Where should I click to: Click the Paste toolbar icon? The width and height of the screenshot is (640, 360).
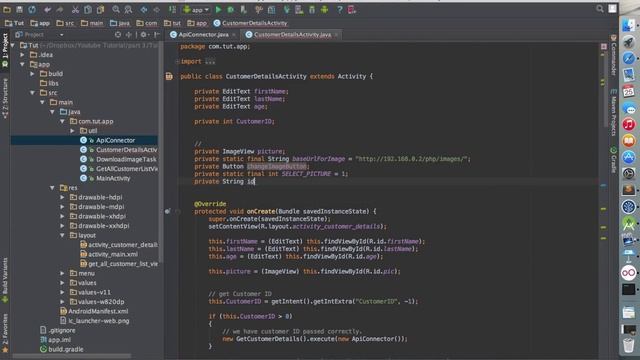[x=100, y=9]
